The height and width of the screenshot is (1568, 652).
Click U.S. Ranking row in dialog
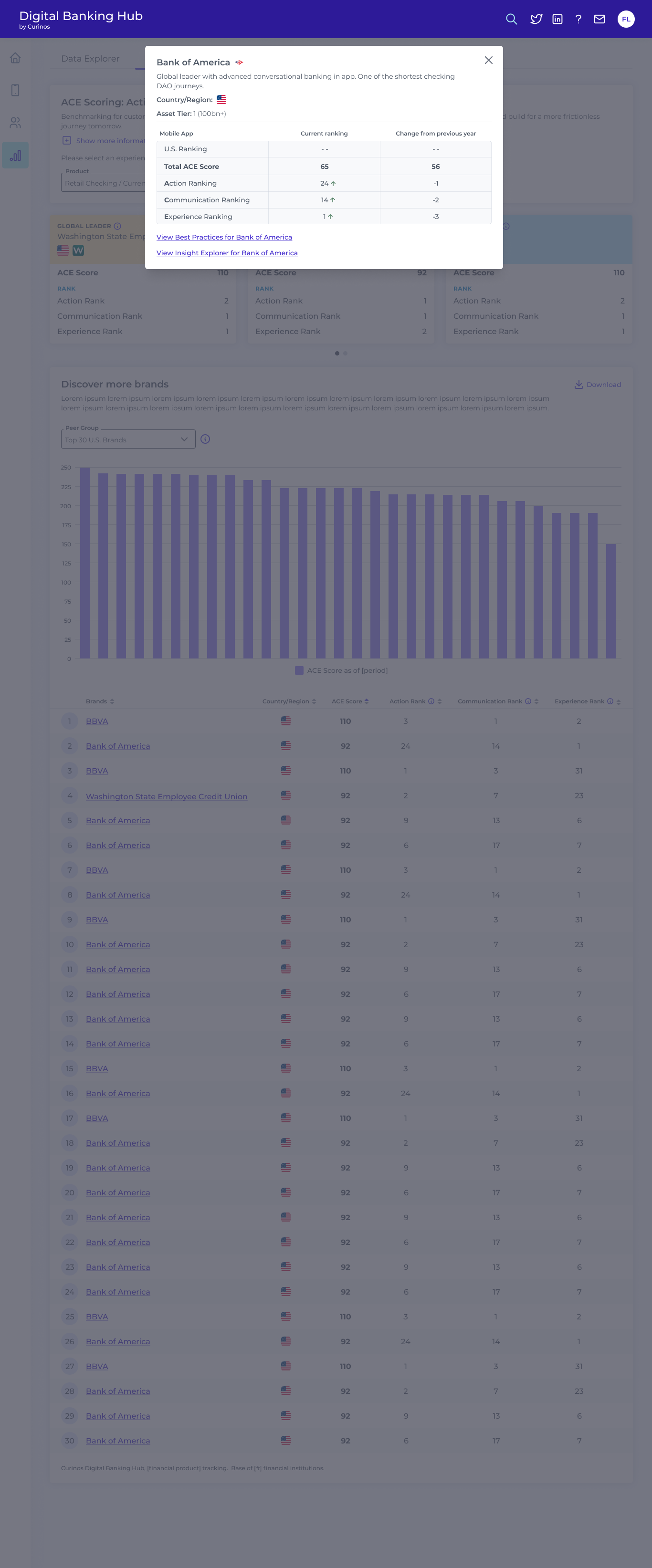pyautogui.click(x=324, y=149)
